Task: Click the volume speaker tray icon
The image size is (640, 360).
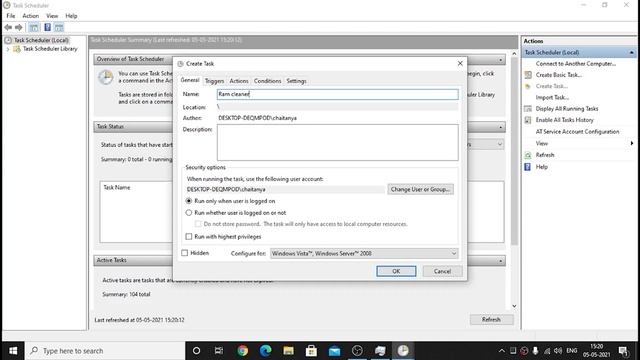Action: tap(558, 351)
